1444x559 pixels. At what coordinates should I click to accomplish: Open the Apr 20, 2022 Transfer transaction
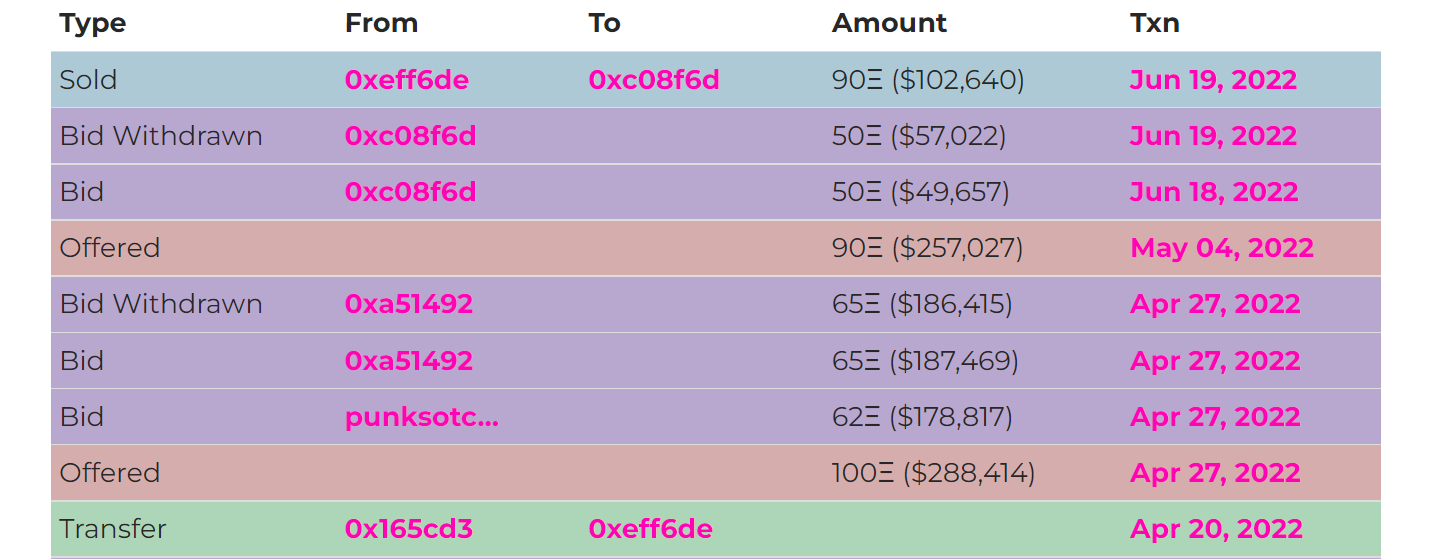click(1215, 529)
